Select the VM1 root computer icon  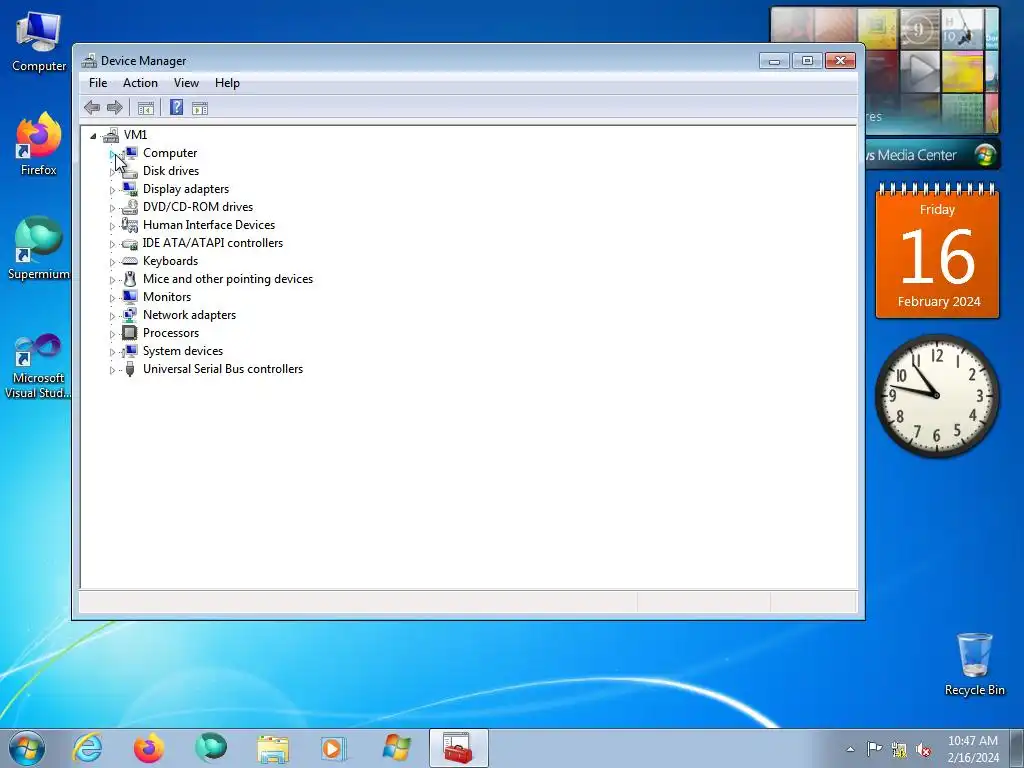click(x=111, y=135)
